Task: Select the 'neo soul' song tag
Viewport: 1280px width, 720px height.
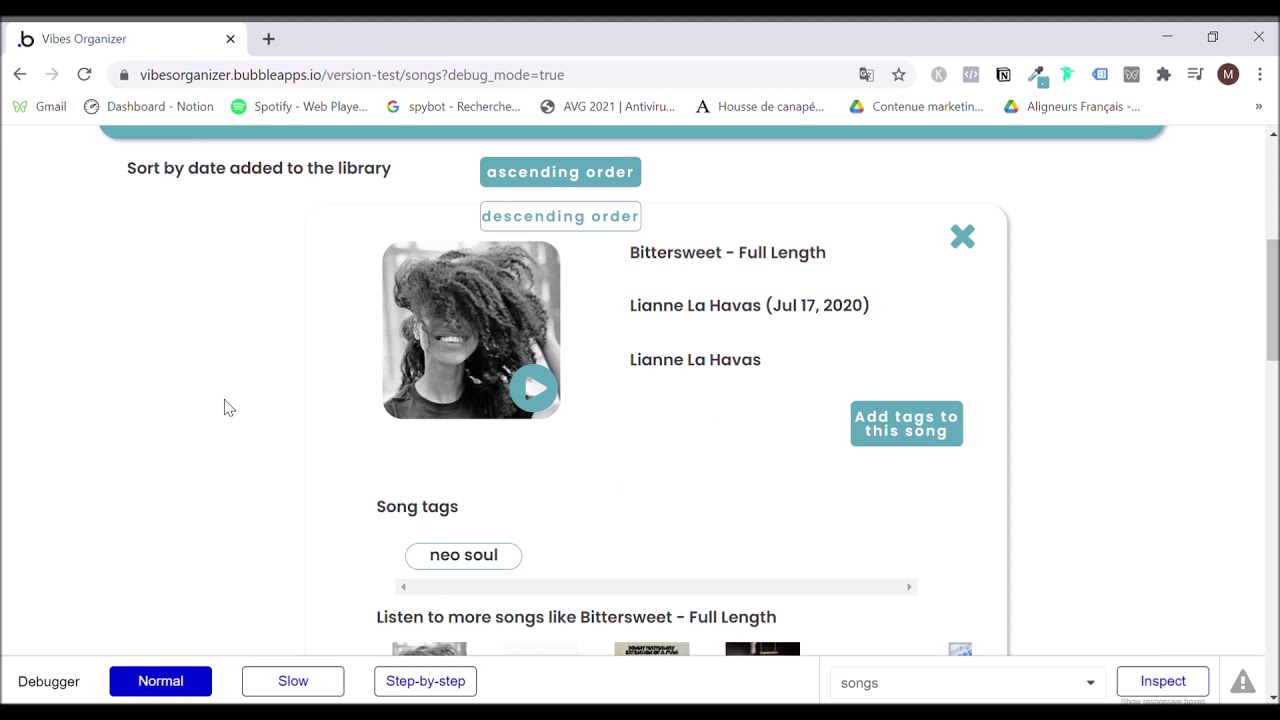Action: (463, 555)
